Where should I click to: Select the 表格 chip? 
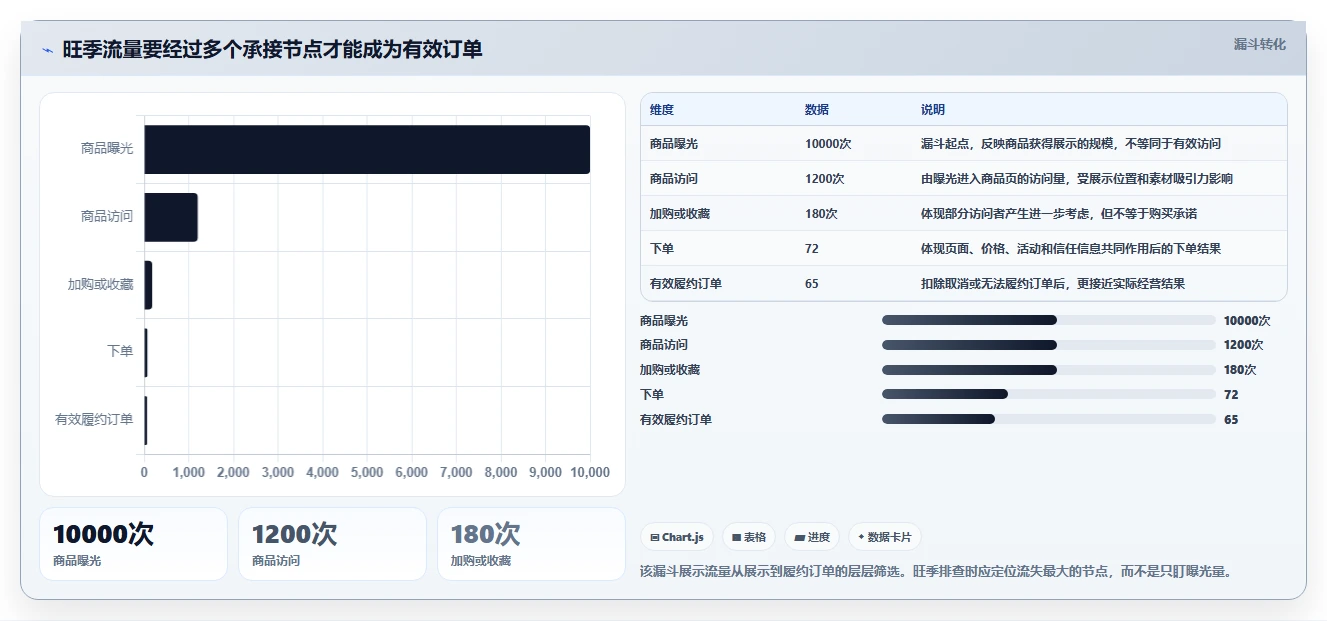click(x=749, y=537)
